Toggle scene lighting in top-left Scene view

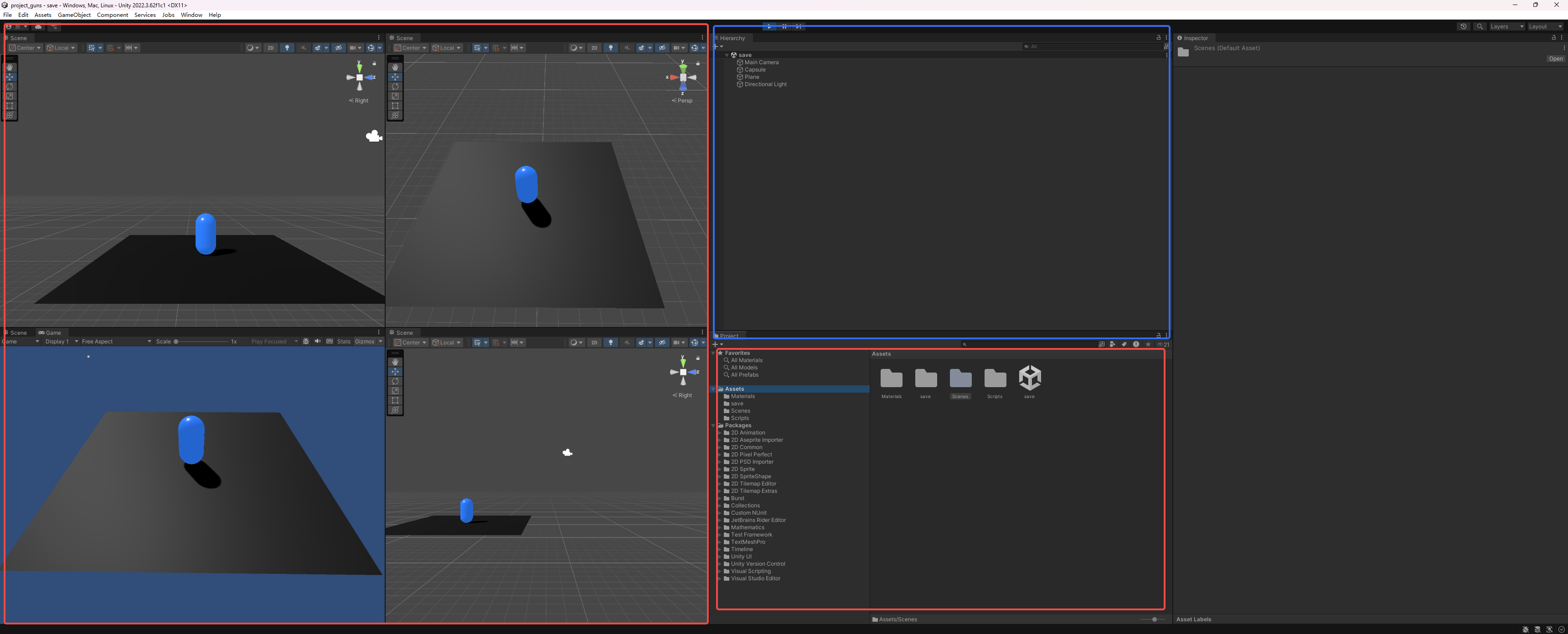click(287, 48)
